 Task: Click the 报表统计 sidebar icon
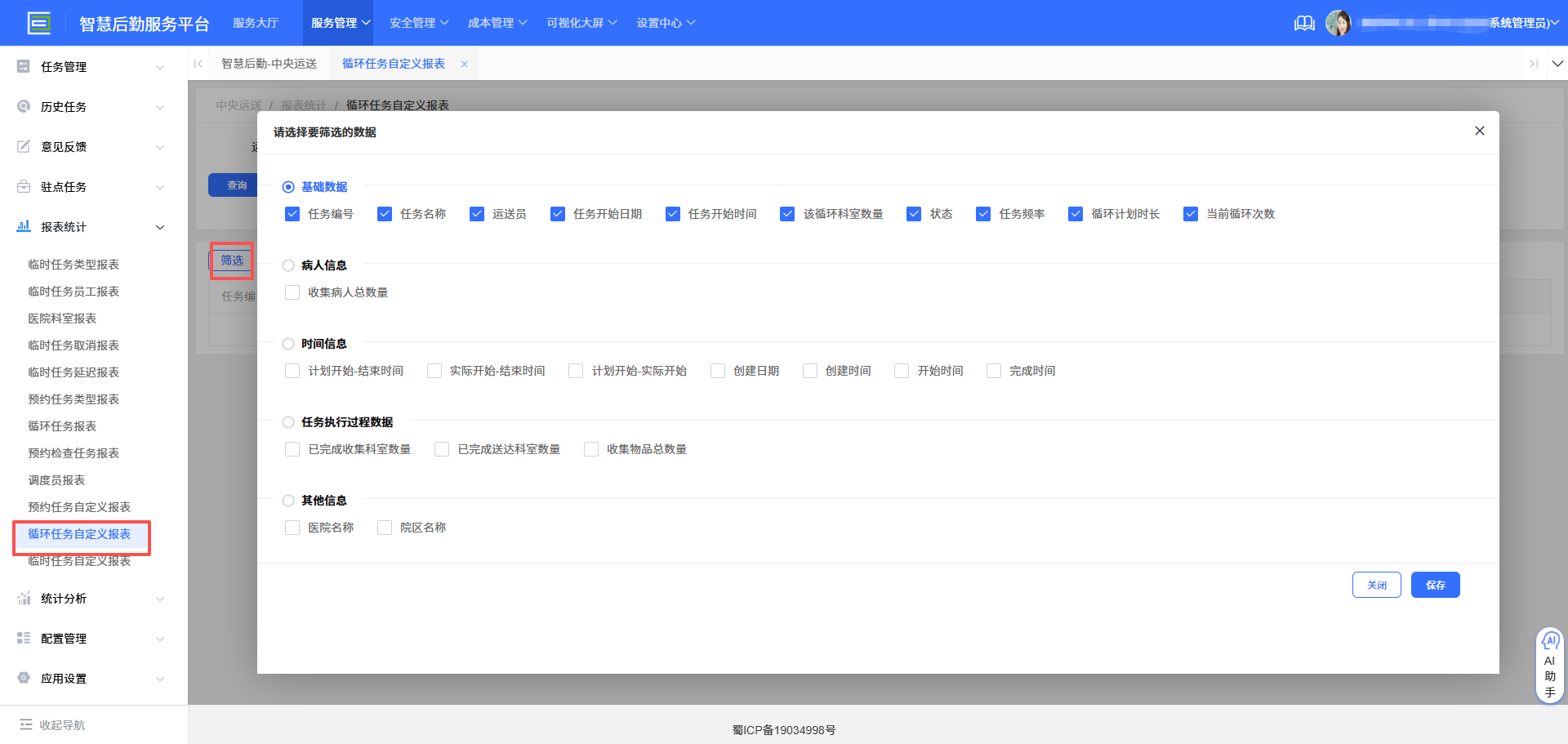click(23, 227)
